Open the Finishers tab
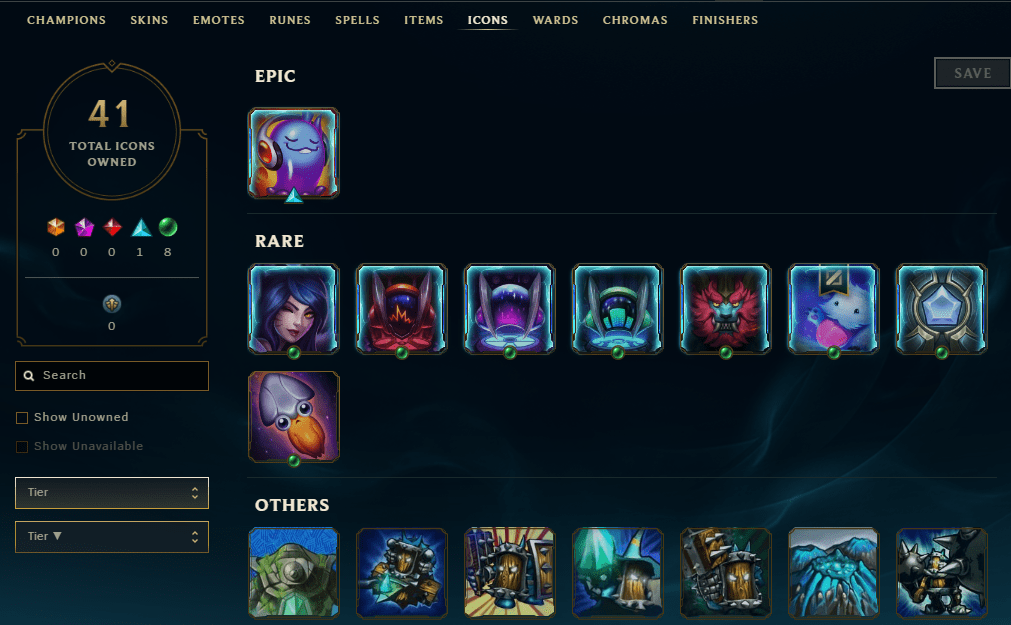 [x=725, y=20]
